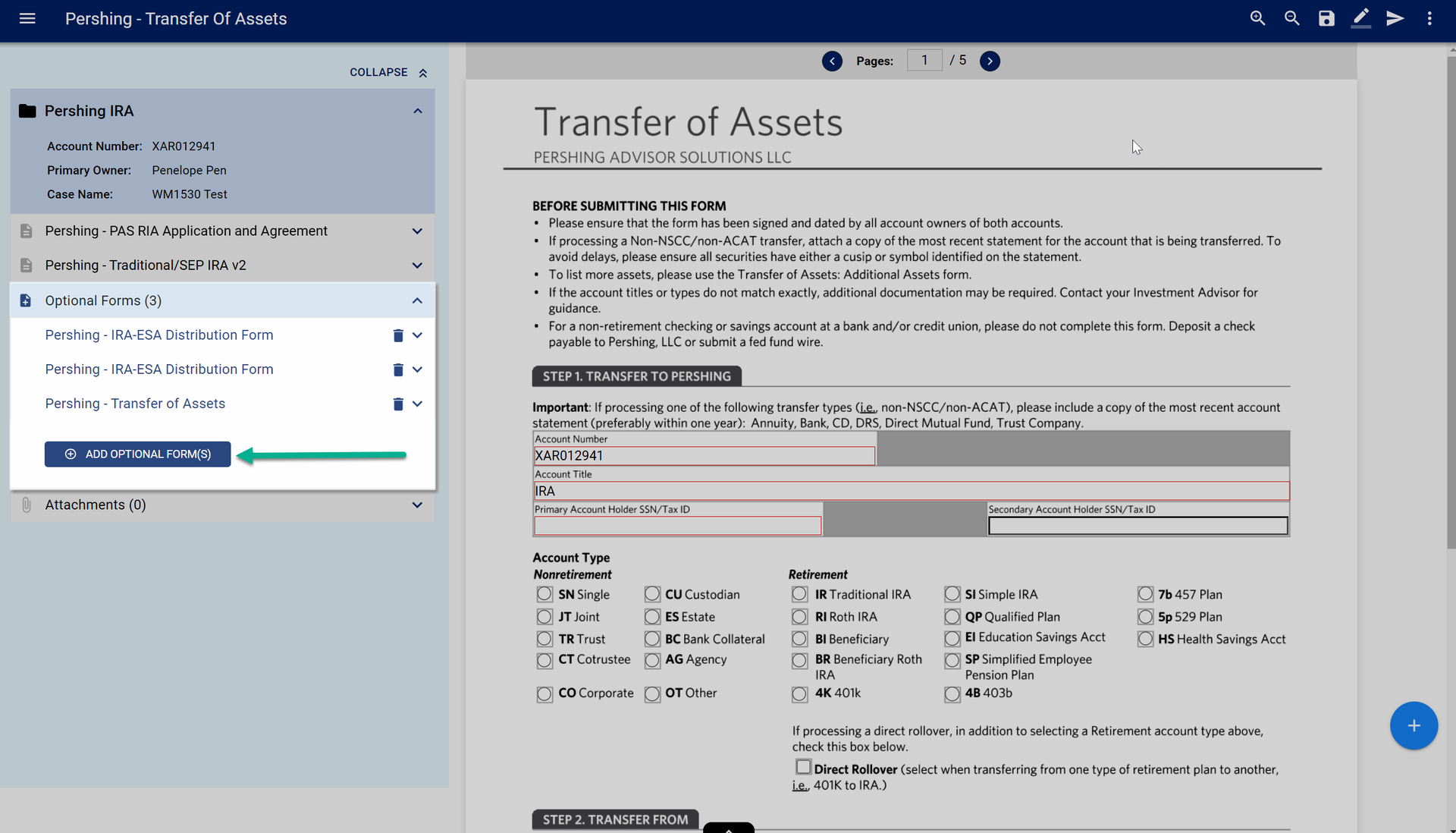The image size is (1456, 833).
Task: Click the pencil edit icon in the header
Action: point(1361,18)
